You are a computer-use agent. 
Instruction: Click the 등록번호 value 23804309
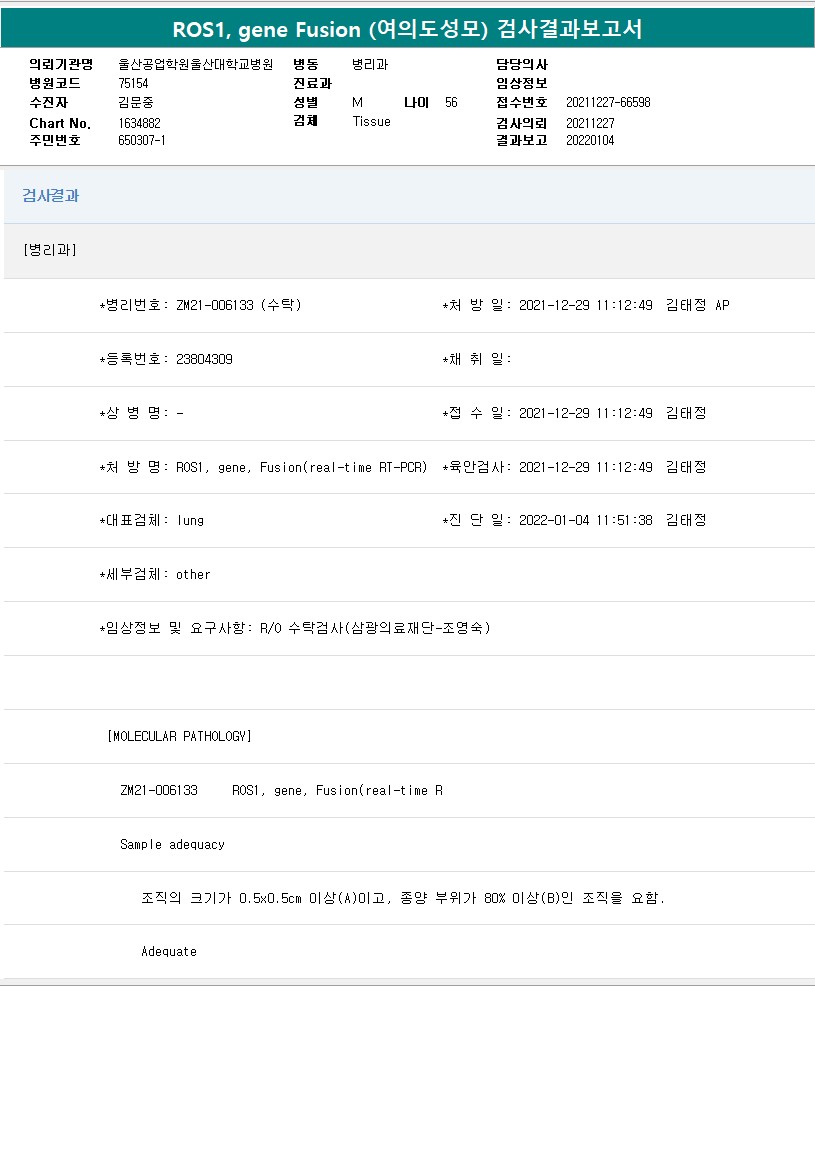pyautogui.click(x=204, y=359)
